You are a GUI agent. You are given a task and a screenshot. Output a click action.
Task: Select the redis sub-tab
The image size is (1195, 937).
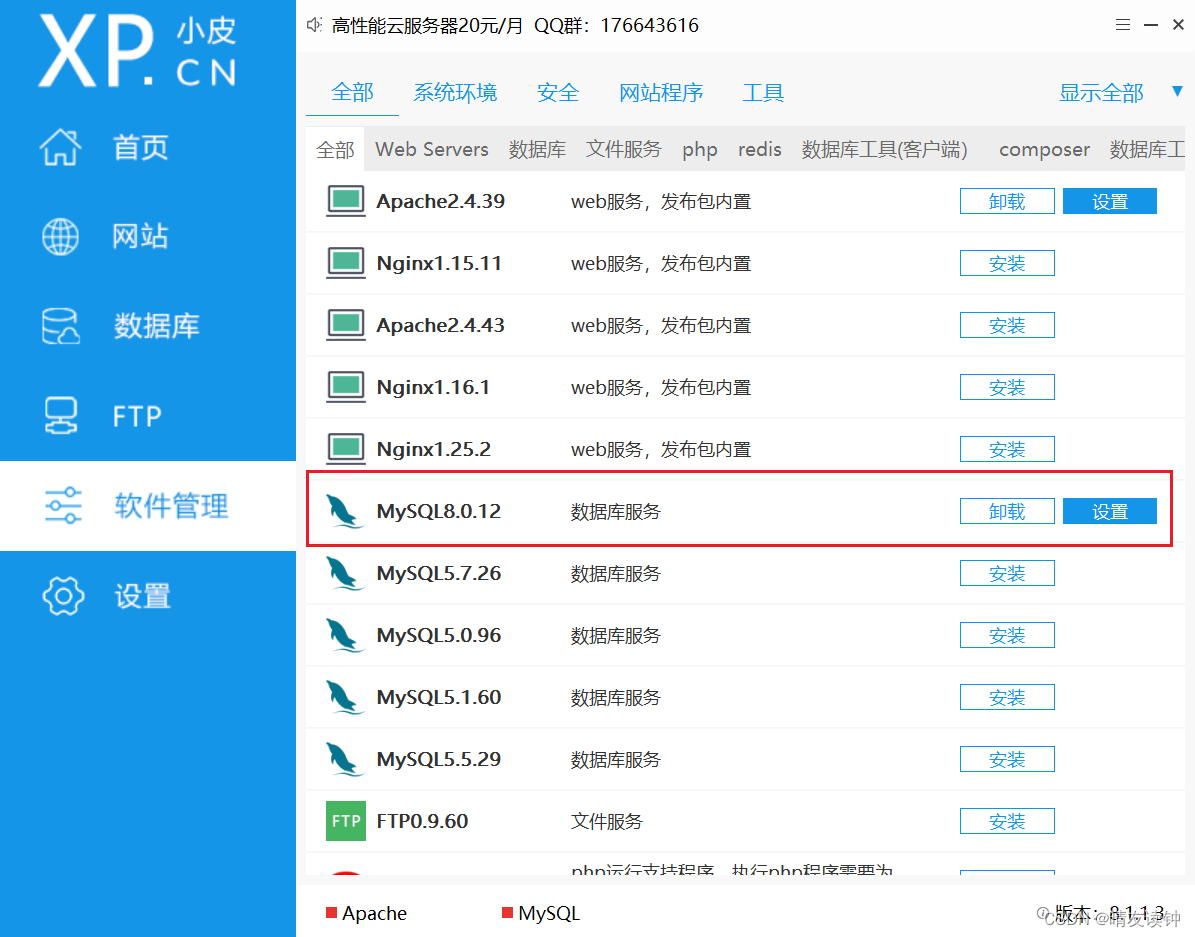[760, 149]
